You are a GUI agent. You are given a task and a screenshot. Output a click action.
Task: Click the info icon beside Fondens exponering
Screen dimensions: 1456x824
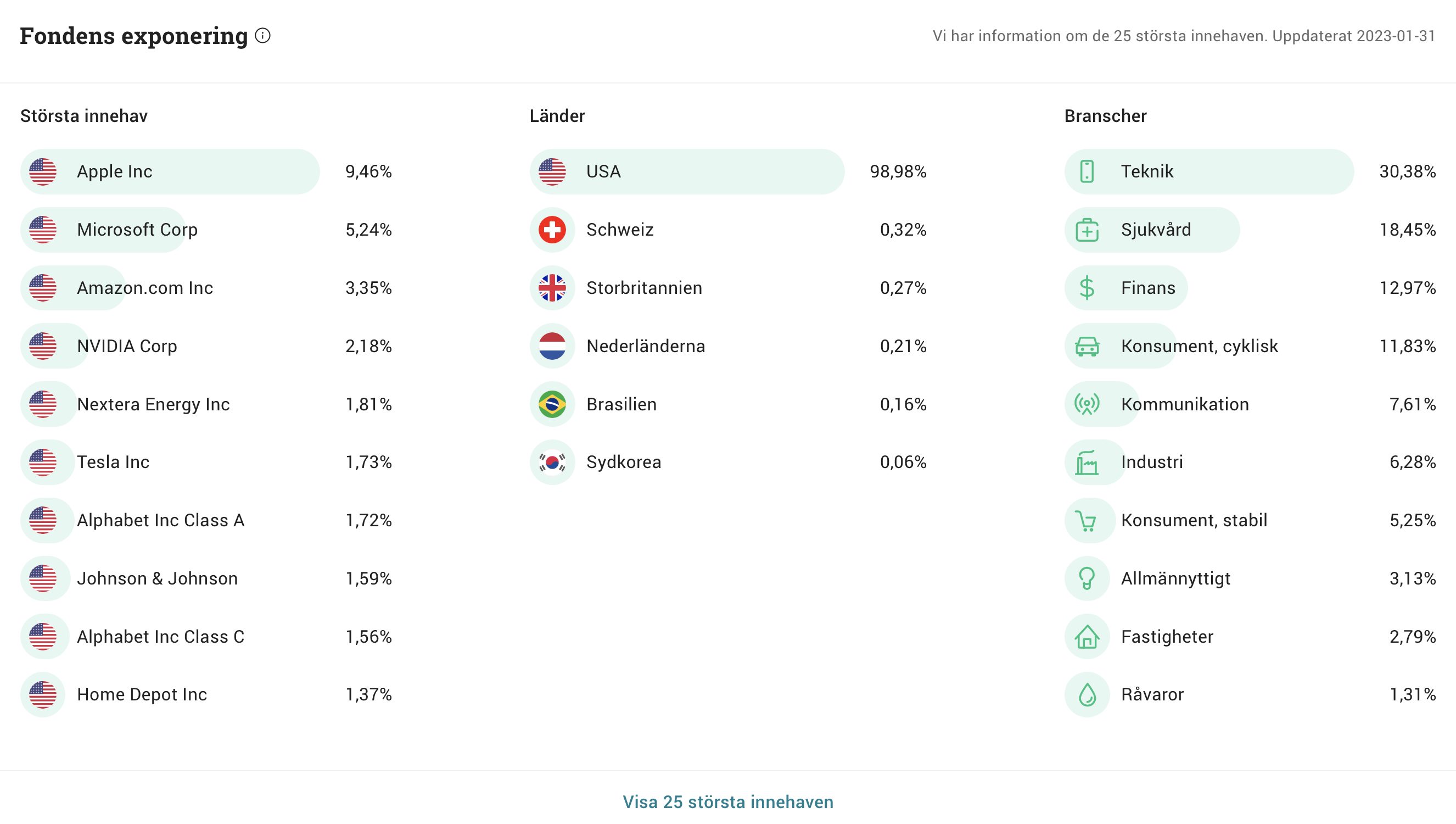coord(263,36)
